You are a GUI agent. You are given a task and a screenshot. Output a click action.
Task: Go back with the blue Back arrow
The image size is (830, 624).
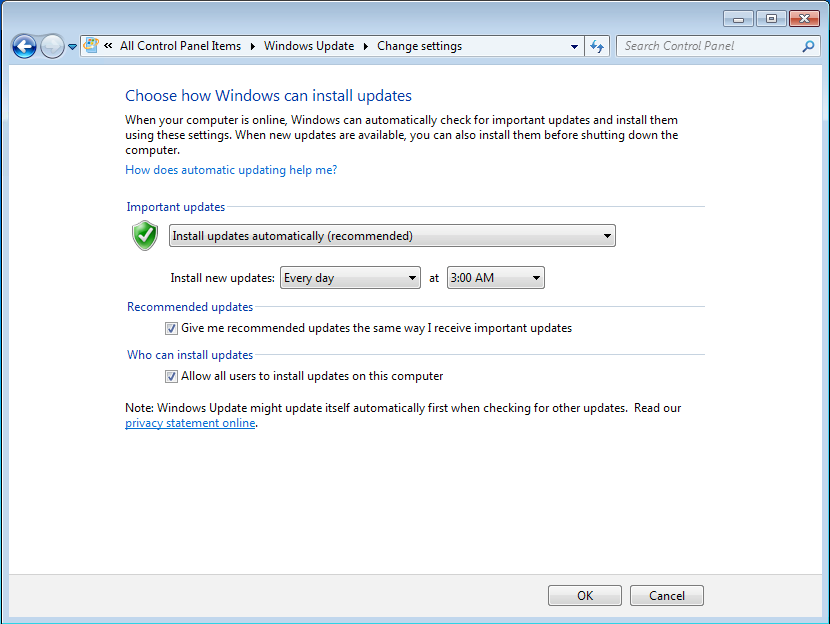point(24,47)
